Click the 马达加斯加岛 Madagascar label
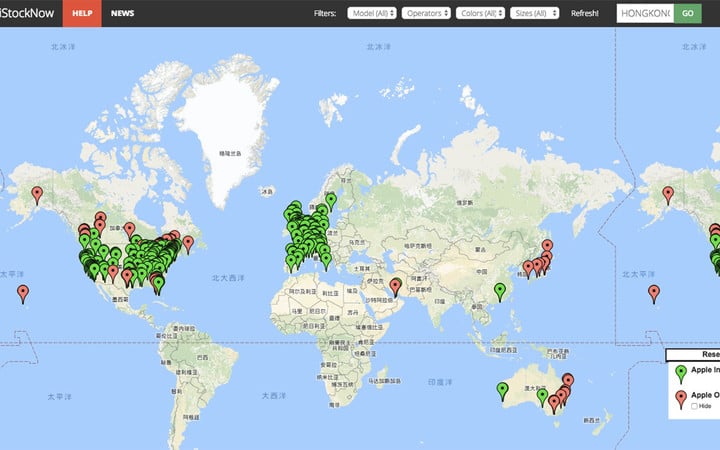 point(385,381)
